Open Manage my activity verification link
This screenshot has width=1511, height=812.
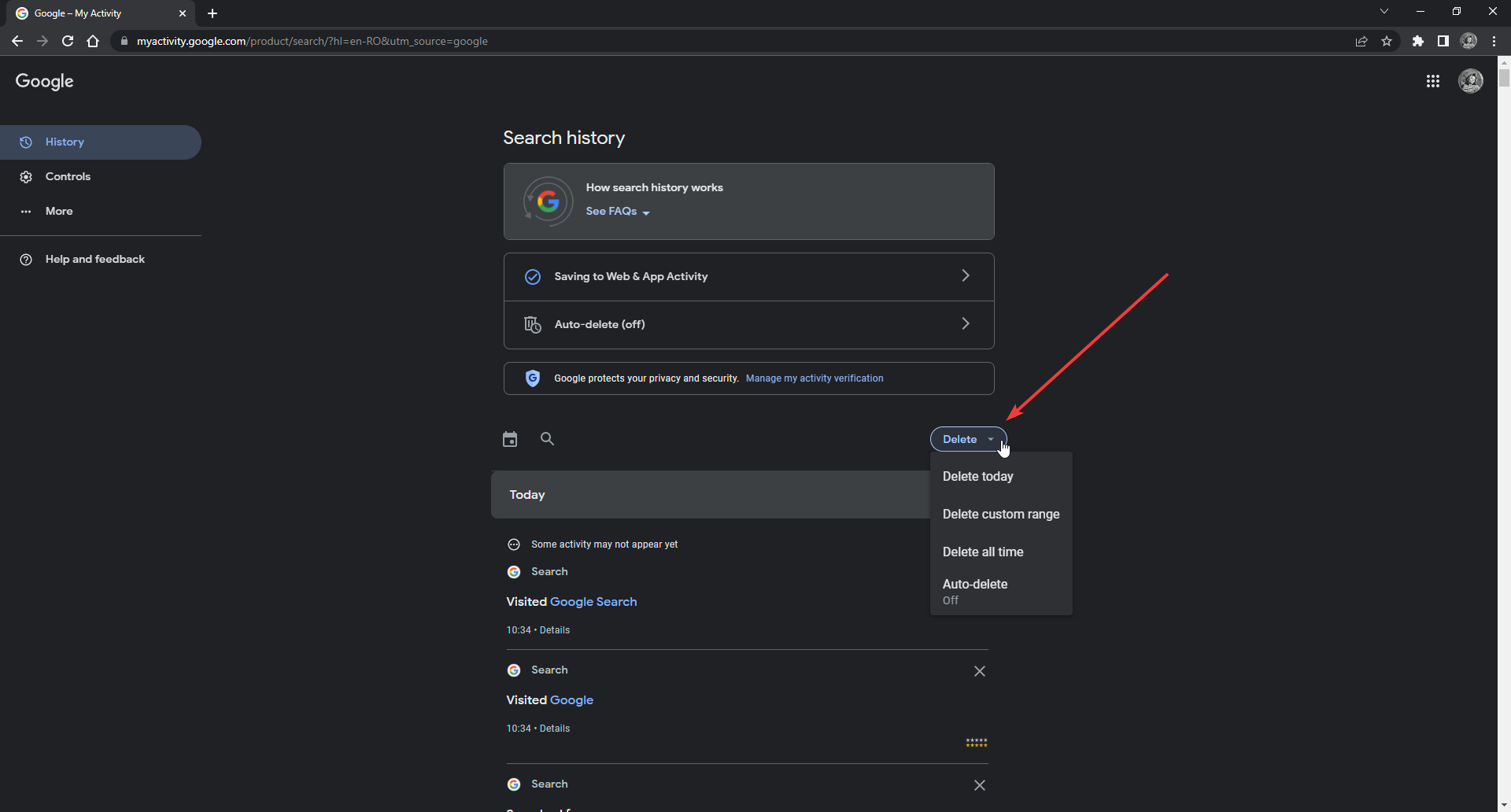pos(815,378)
